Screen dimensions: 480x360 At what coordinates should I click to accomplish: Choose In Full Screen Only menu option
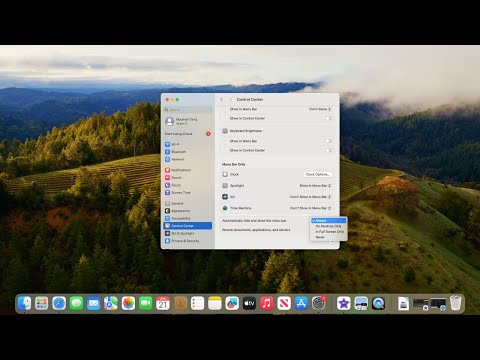click(x=329, y=231)
